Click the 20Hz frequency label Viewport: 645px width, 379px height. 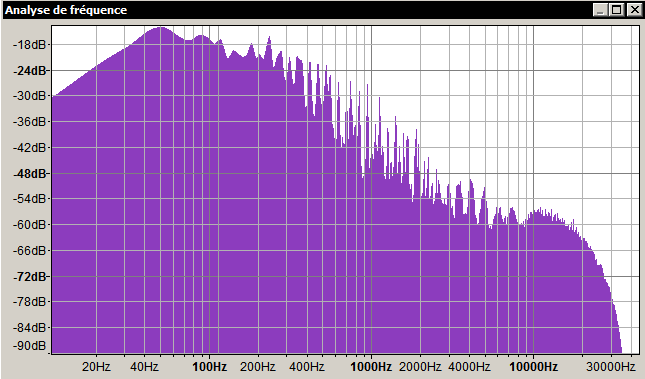coord(96,366)
